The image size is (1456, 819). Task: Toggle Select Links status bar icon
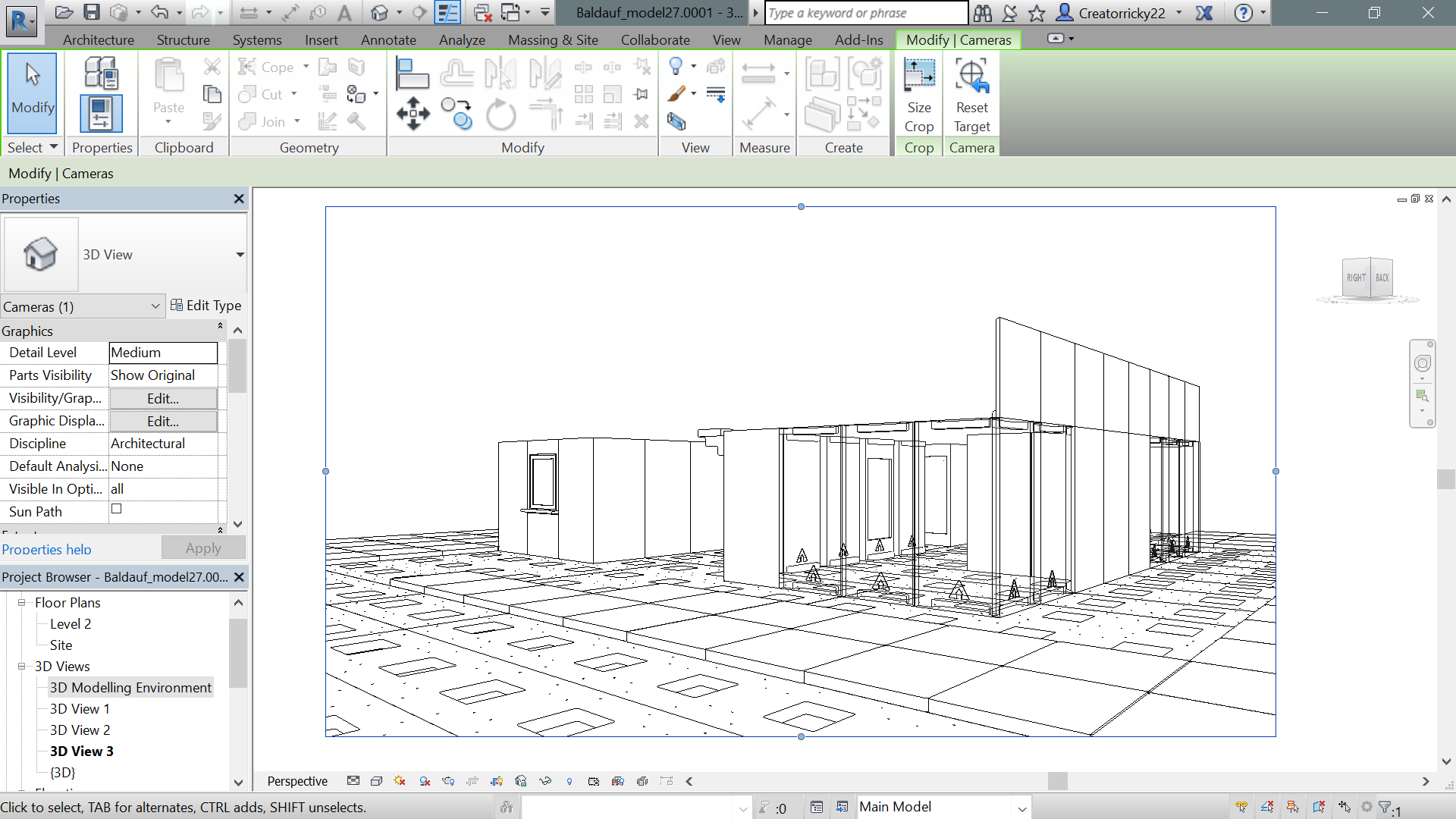click(x=1241, y=808)
